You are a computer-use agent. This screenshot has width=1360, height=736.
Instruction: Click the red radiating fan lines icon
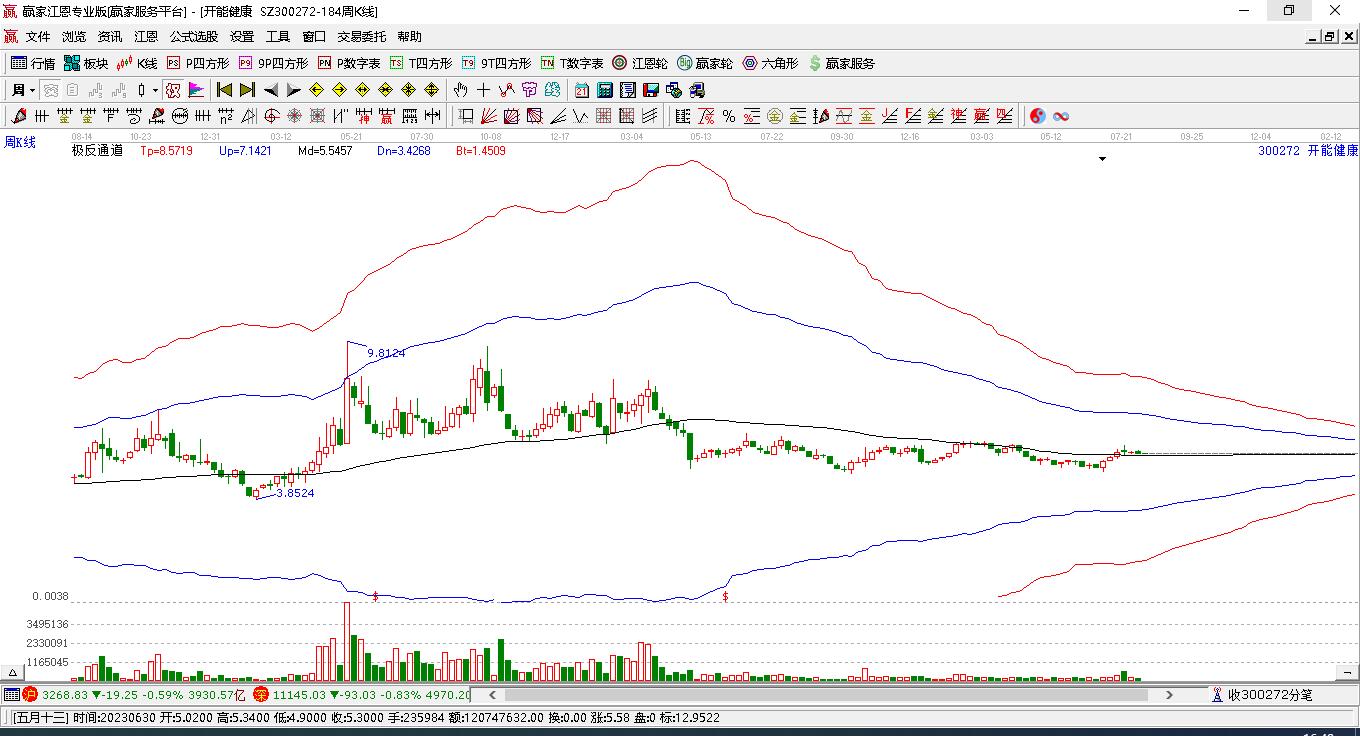tap(489, 116)
